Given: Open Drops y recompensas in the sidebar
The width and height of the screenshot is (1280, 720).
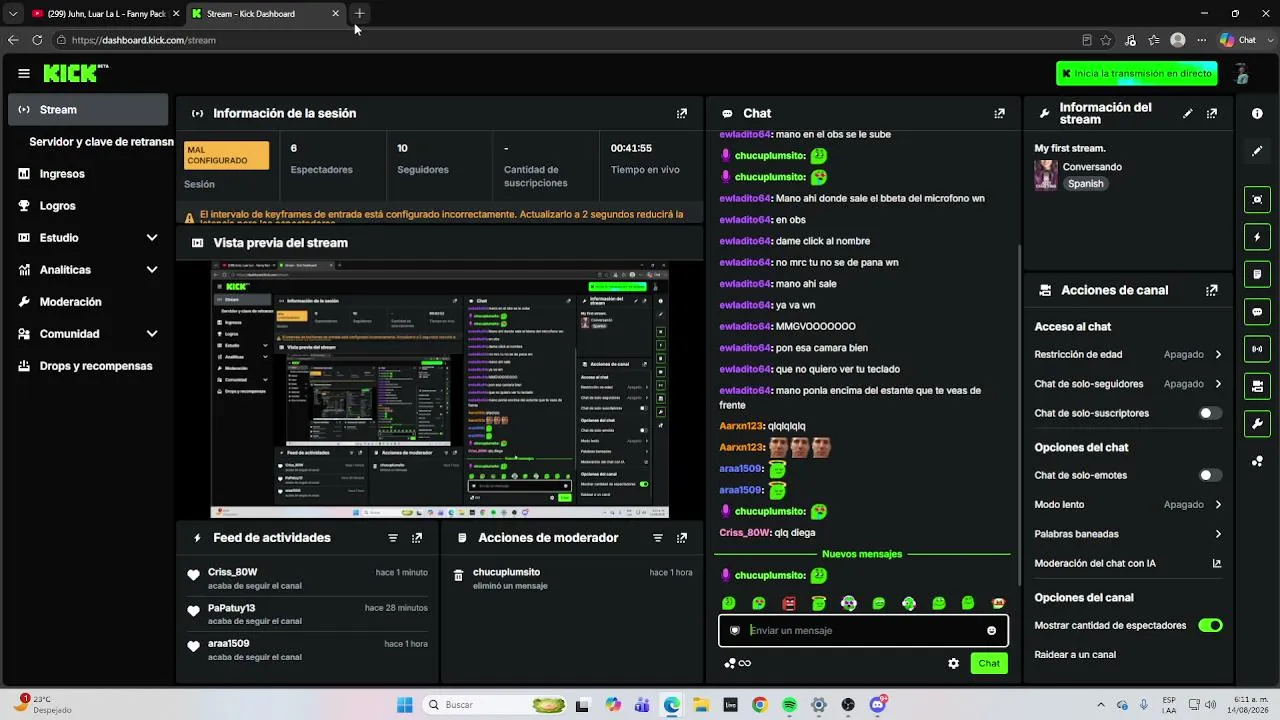Looking at the screenshot, I should point(88,366).
